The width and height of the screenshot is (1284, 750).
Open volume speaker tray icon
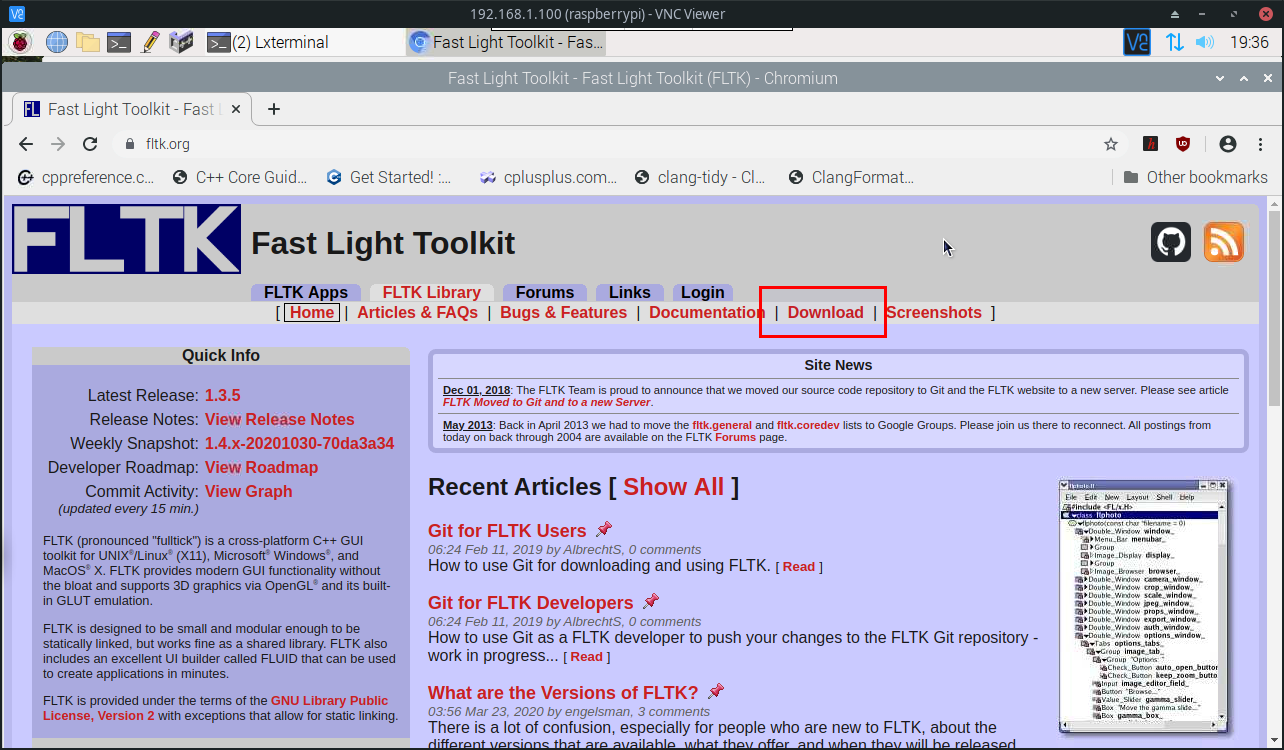(1205, 42)
